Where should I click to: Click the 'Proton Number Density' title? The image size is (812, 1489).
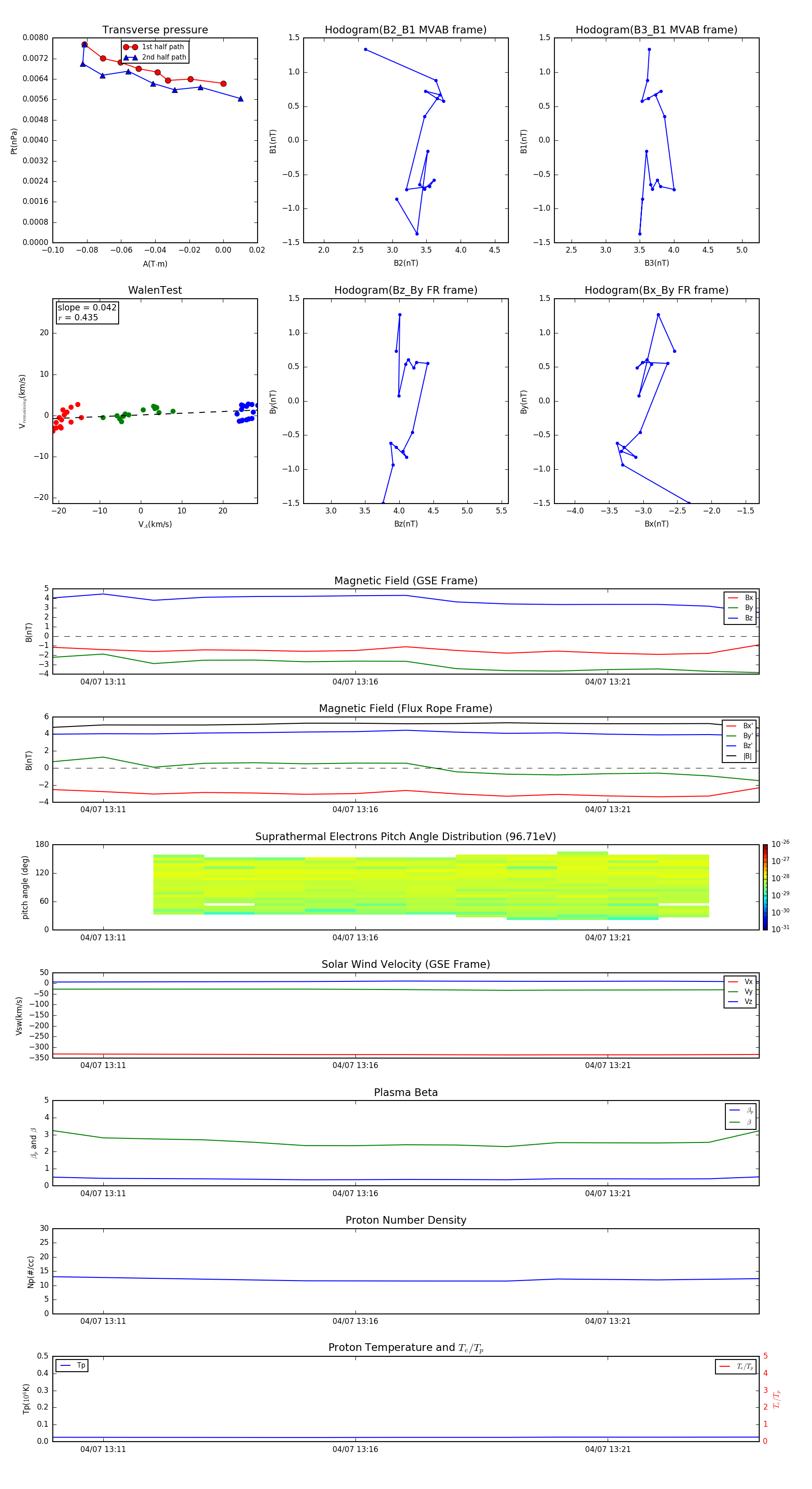coord(406,1220)
